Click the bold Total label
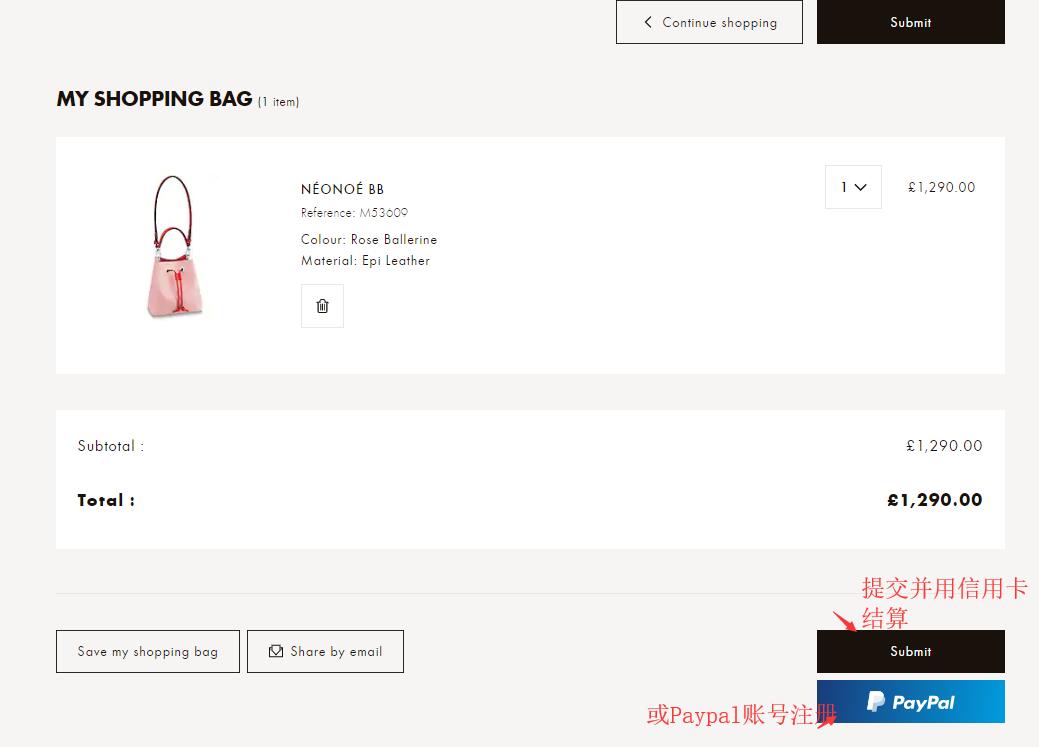Viewport: 1039px width, 747px height. [x=106, y=500]
